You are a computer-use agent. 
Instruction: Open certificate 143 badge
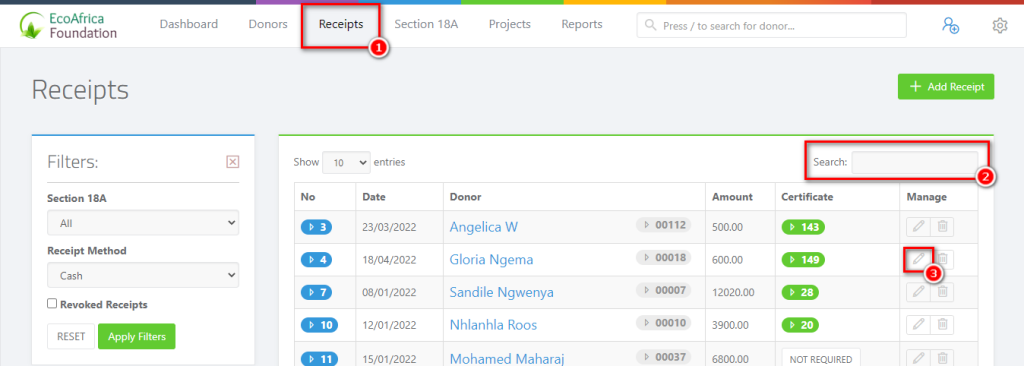point(803,227)
